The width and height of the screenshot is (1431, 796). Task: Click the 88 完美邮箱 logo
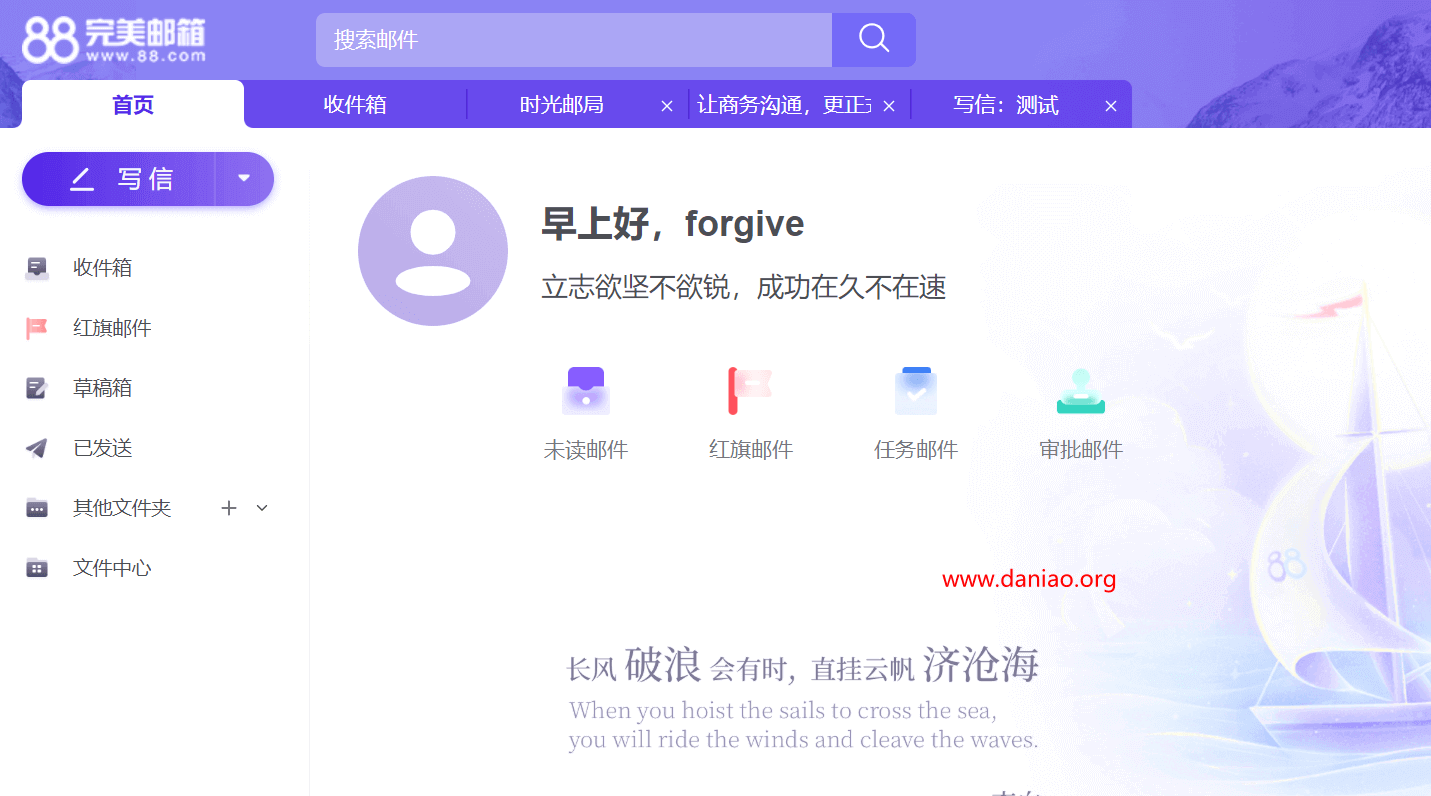click(x=114, y=40)
